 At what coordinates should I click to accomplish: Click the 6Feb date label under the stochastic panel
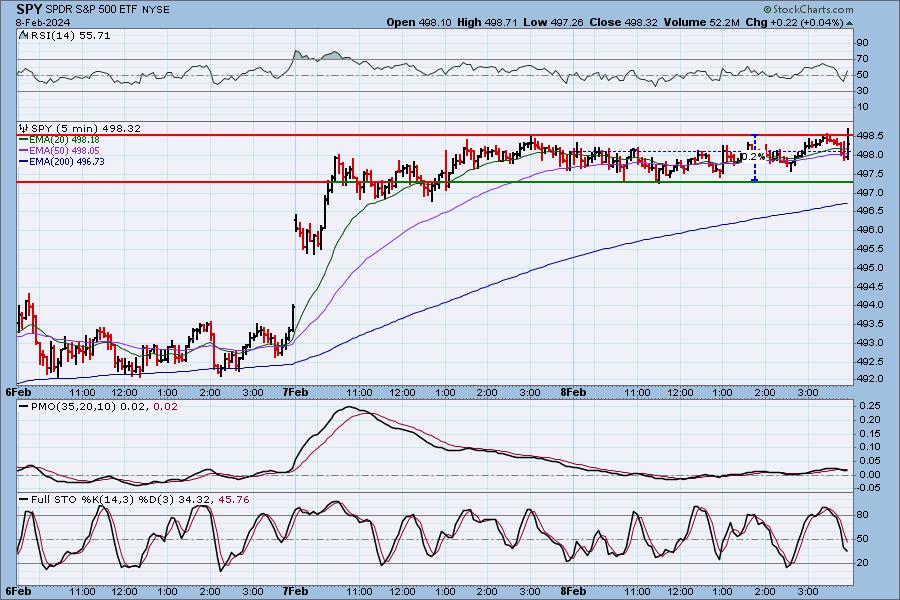18,591
